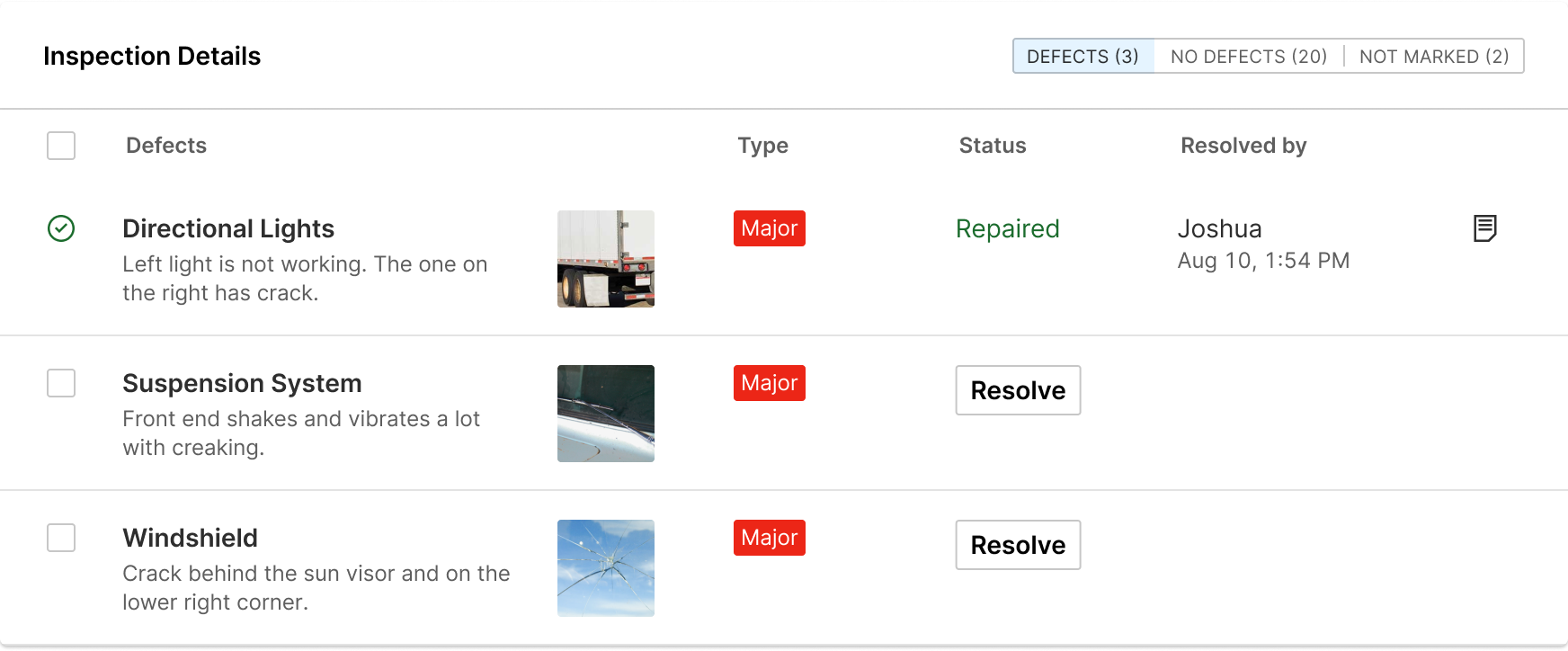Check the Suspension System checkbox

click(x=61, y=383)
